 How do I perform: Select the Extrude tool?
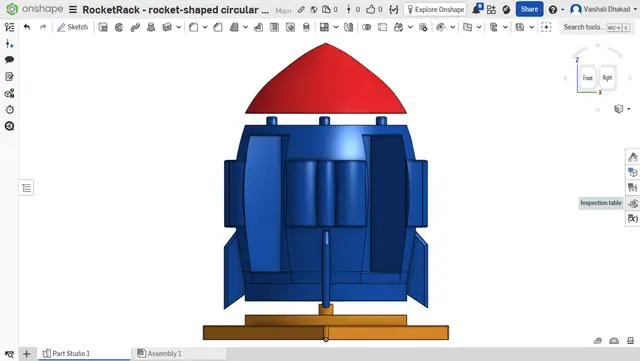pyautogui.click(x=103, y=27)
